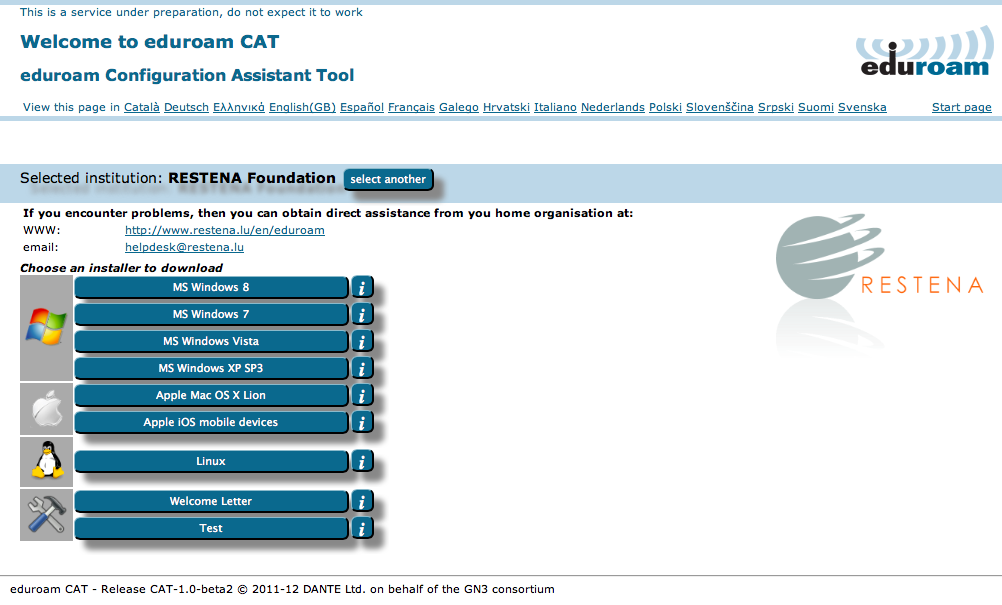Choose Apple iOS mobile devices installer
1002x605 pixels.
(211, 423)
